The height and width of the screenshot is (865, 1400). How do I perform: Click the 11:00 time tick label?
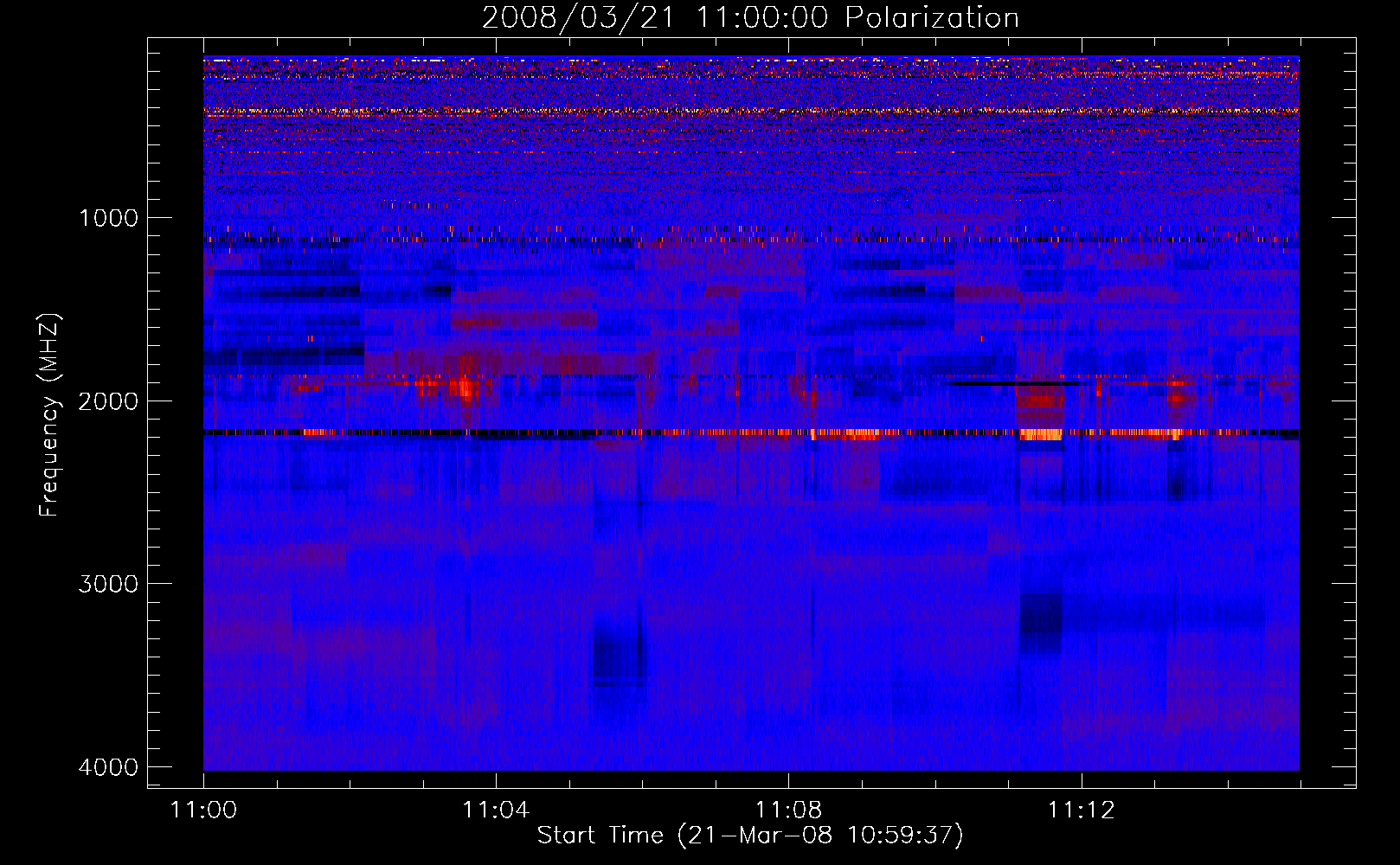click(203, 811)
